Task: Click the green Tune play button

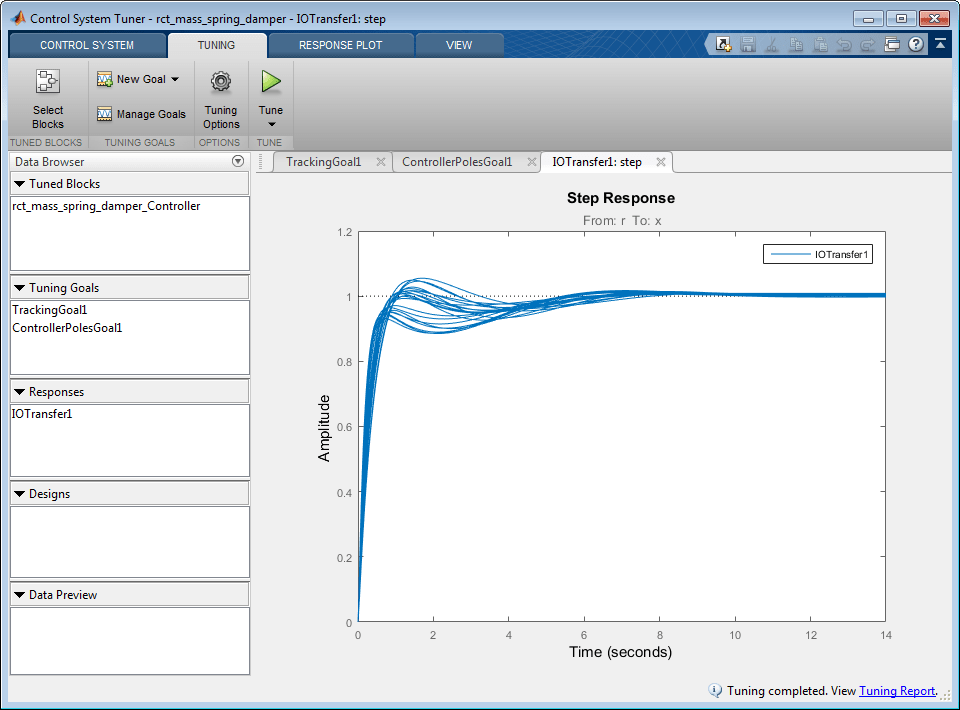Action: (x=271, y=81)
